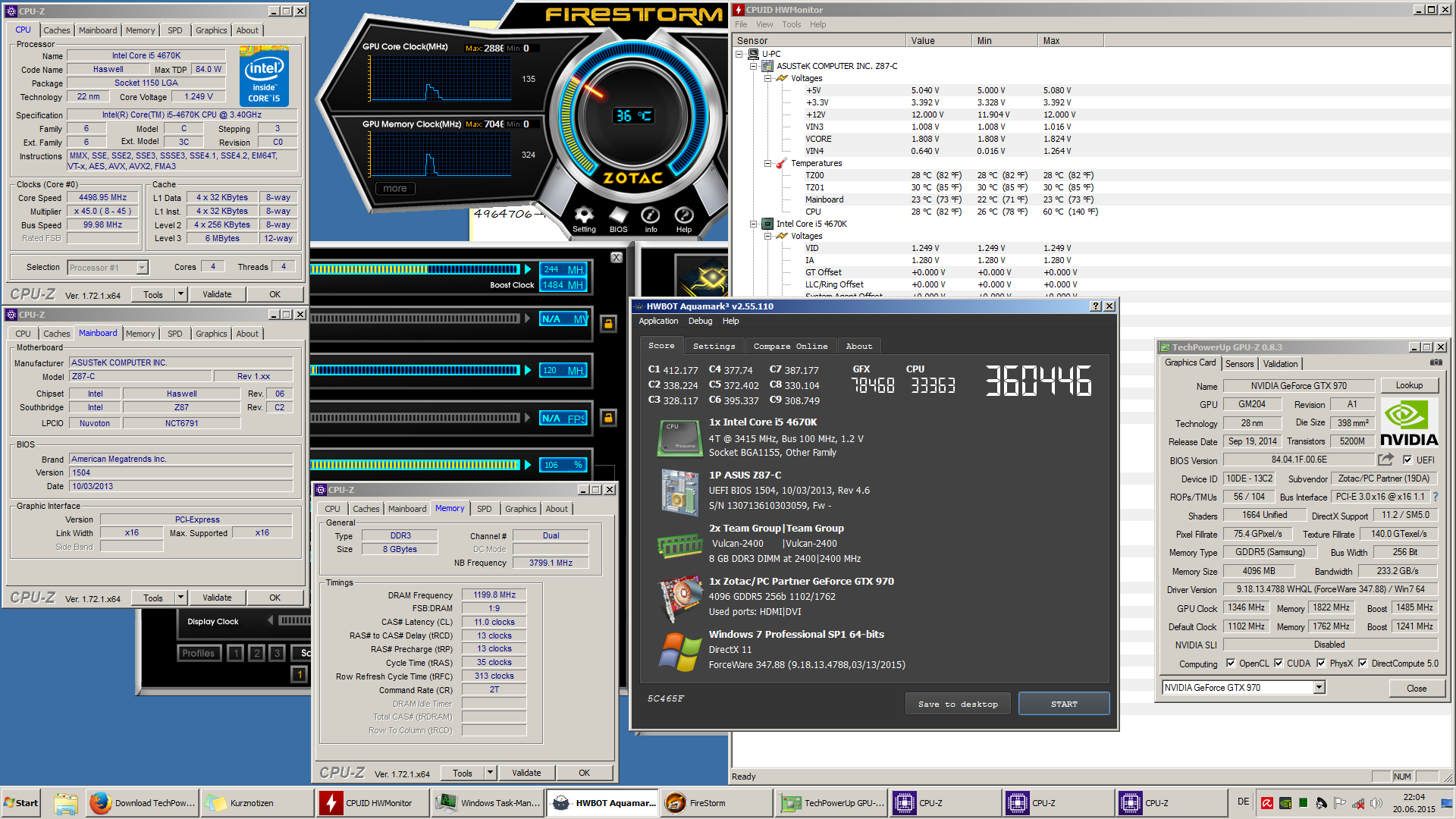Open the FireStorm Help icon
The height and width of the screenshot is (819, 1456).
[684, 215]
